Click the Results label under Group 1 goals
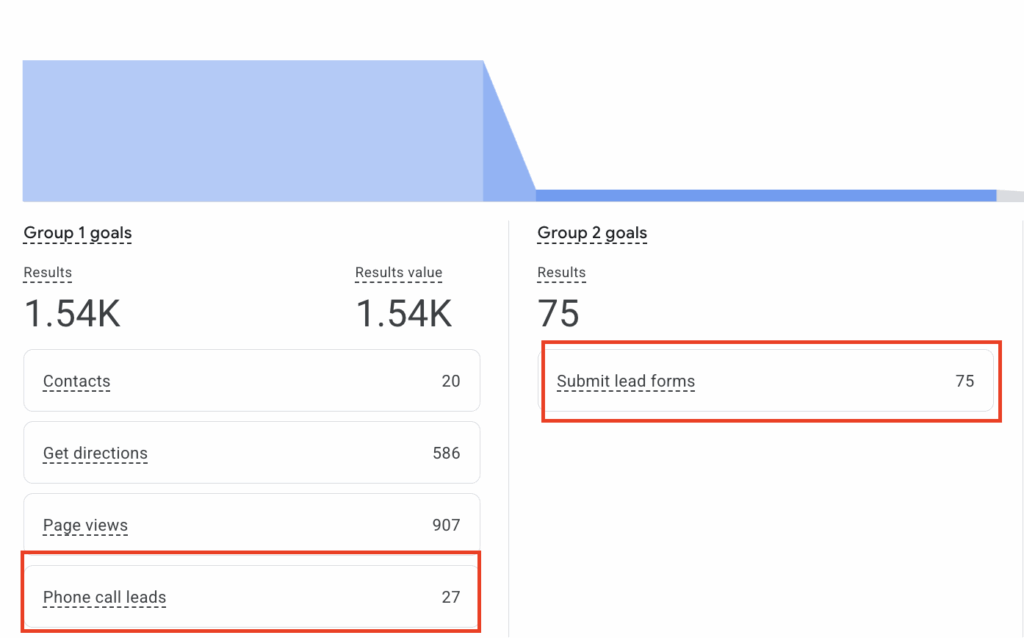The image size is (1024, 638). [x=48, y=272]
